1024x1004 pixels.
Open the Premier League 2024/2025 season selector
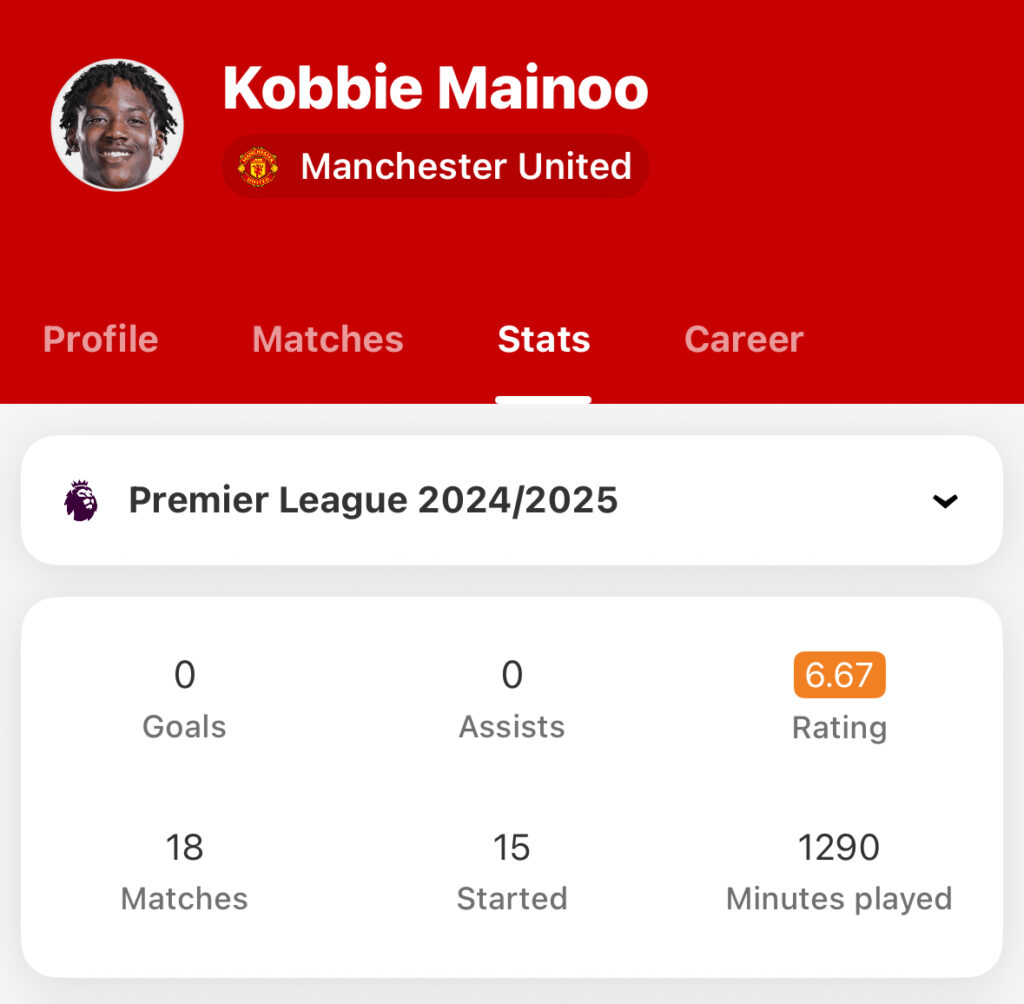point(512,500)
